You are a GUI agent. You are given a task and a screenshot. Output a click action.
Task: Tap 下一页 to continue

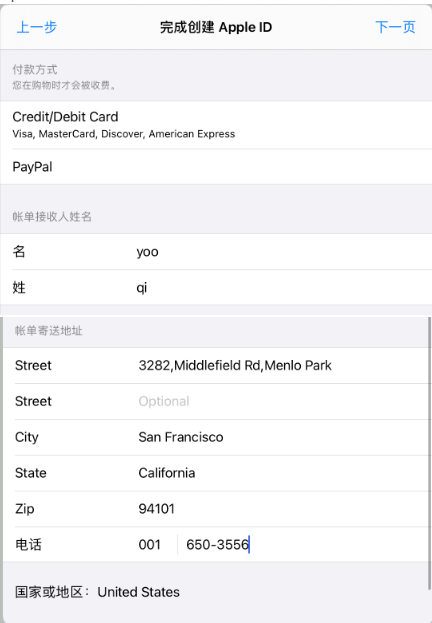[x=395, y=27]
